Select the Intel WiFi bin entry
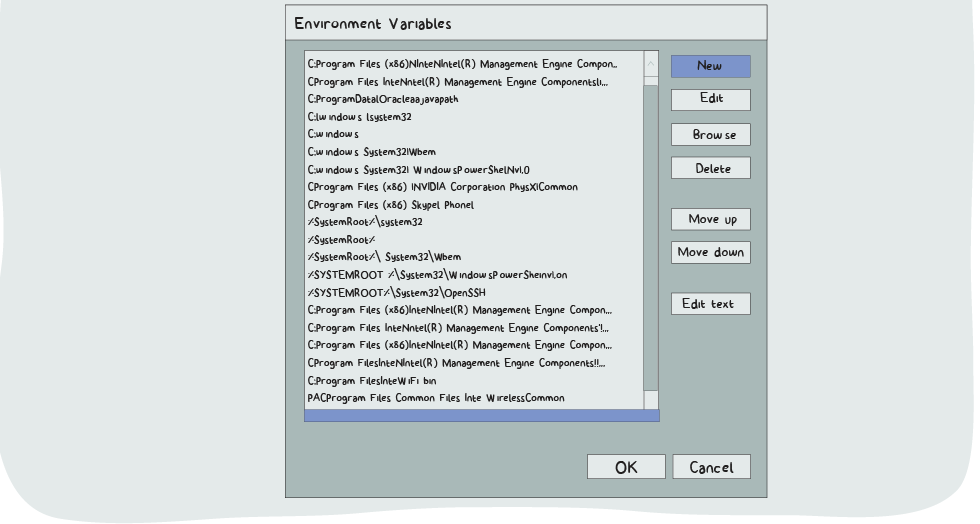The width and height of the screenshot is (980, 524). [x=371, y=381]
